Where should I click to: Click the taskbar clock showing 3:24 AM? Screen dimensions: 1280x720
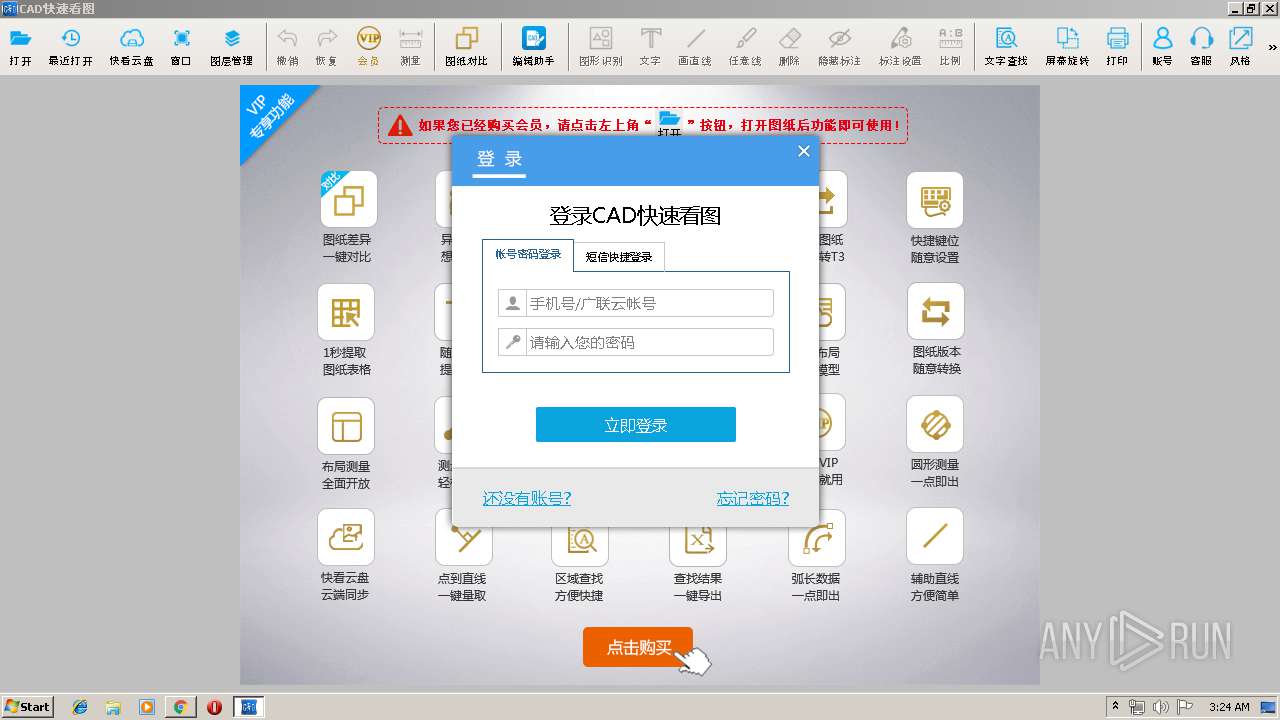coord(1229,707)
